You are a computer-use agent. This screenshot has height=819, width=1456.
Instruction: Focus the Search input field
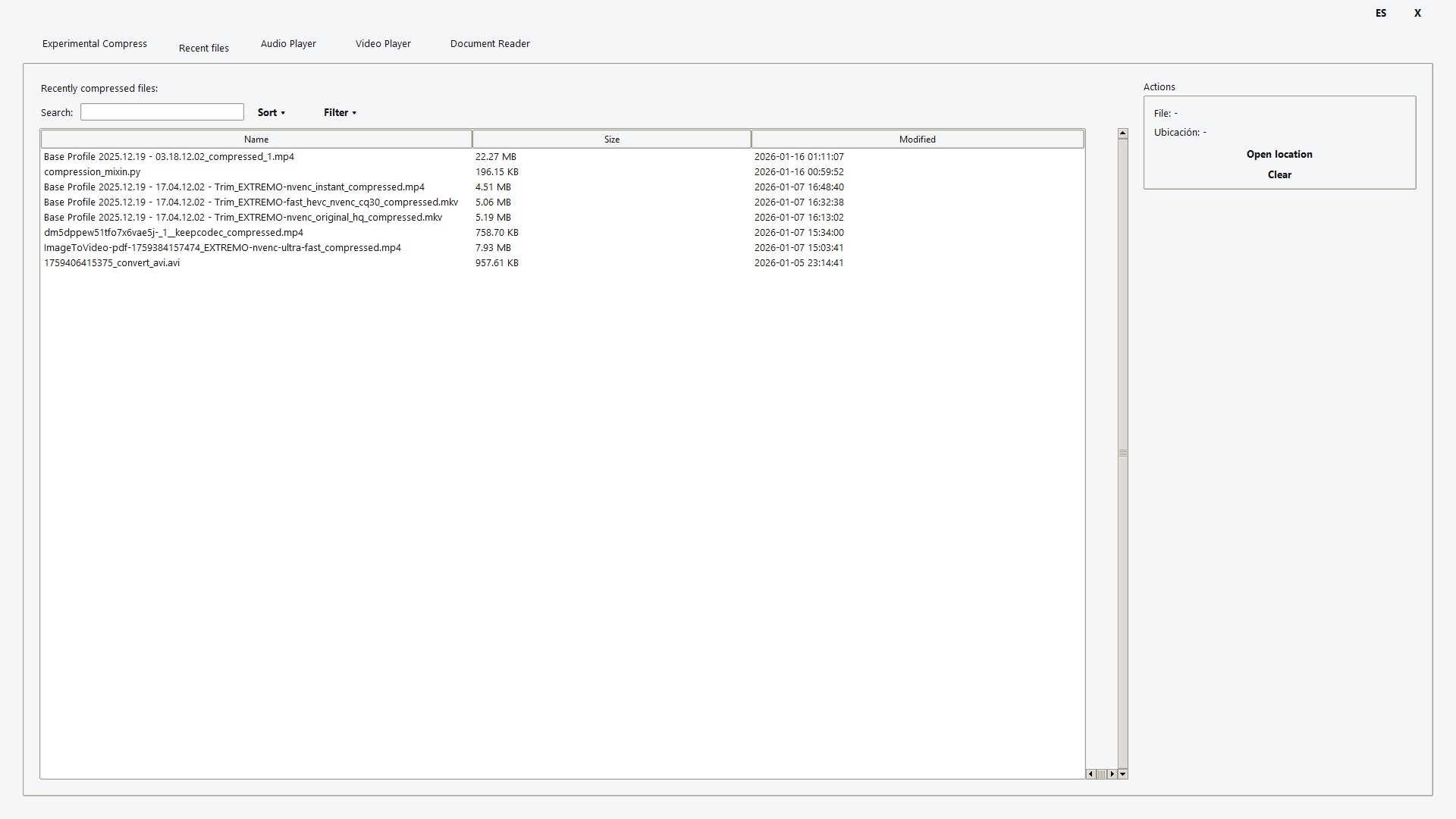(162, 112)
